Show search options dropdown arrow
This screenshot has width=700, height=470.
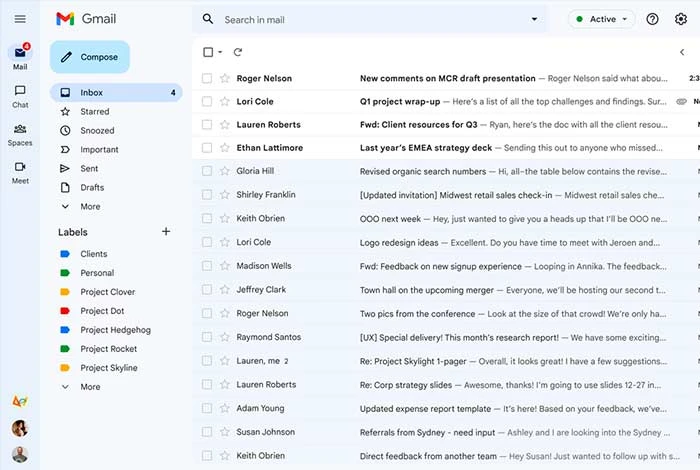tap(534, 19)
